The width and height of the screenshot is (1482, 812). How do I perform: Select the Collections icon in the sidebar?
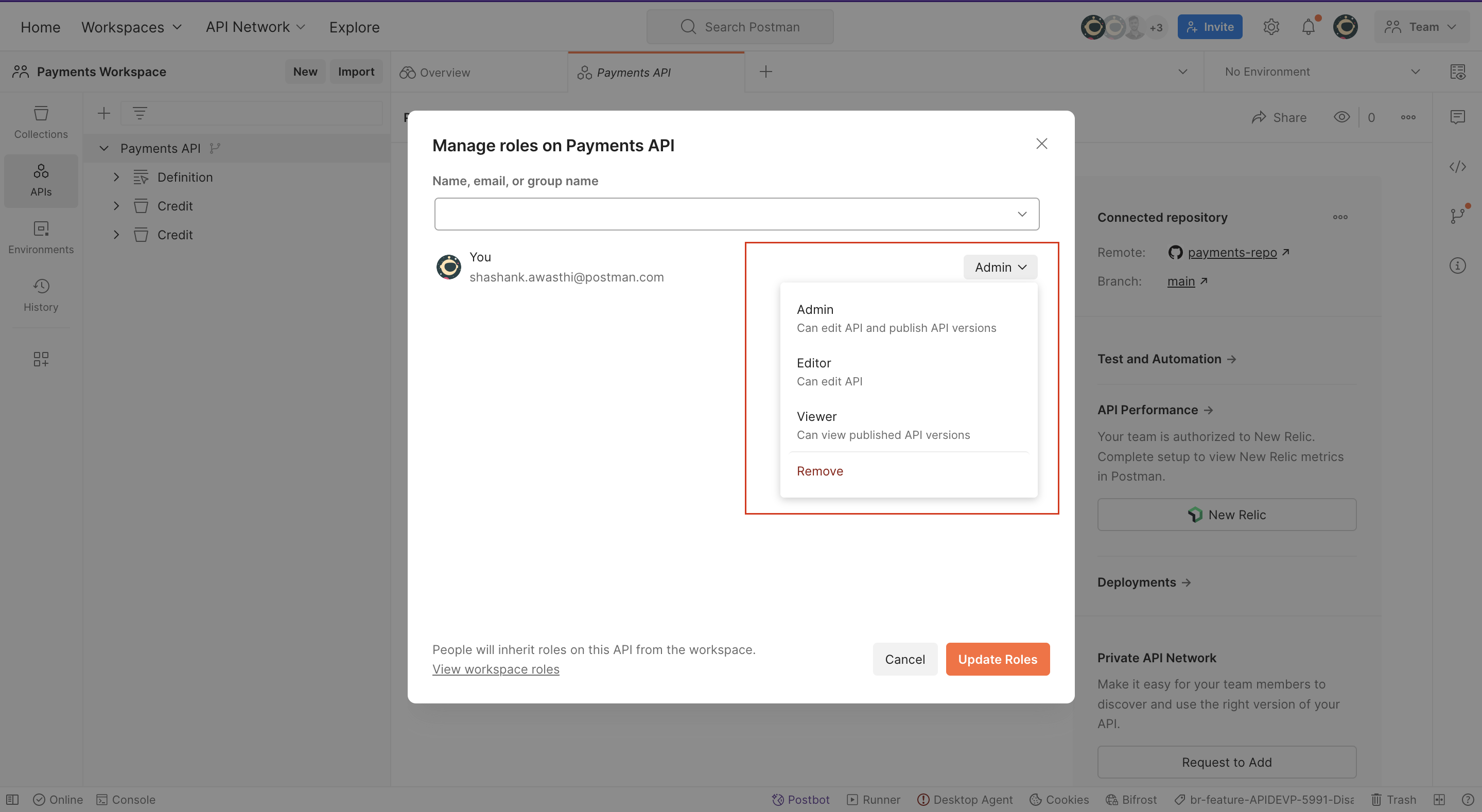[x=40, y=122]
